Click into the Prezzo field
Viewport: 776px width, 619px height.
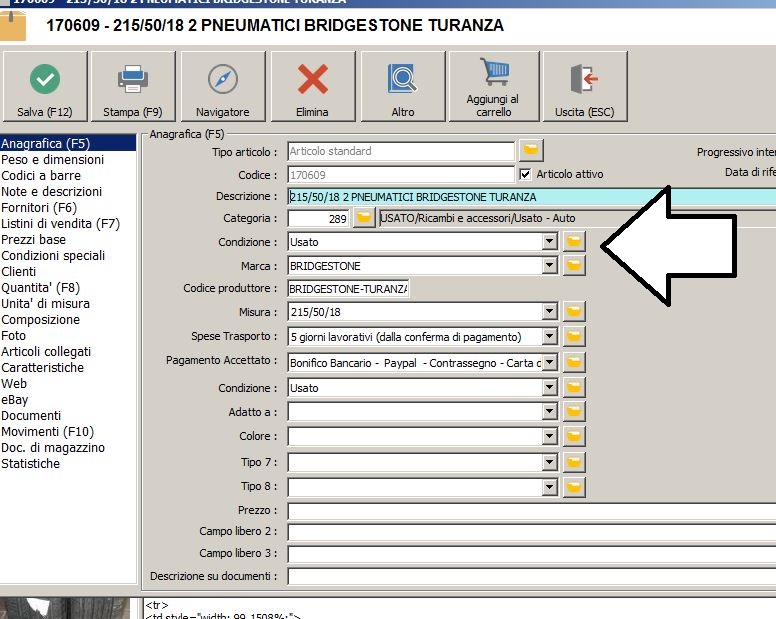(532, 511)
